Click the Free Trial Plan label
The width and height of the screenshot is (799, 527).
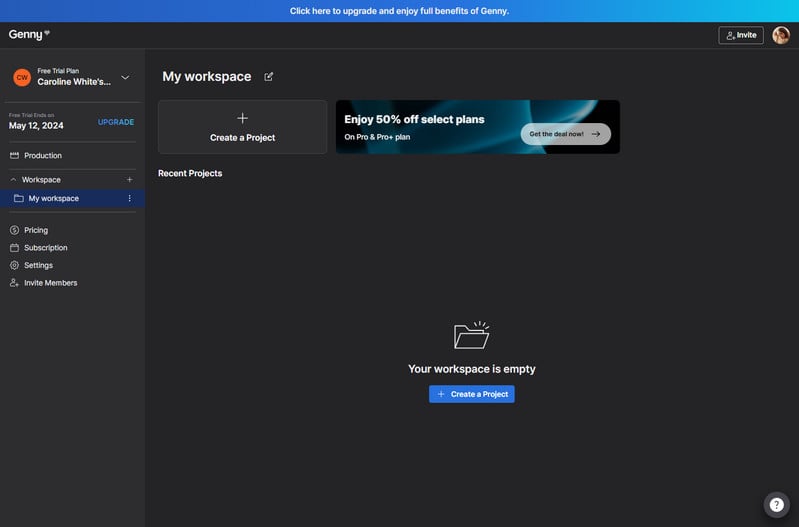pos(58,71)
